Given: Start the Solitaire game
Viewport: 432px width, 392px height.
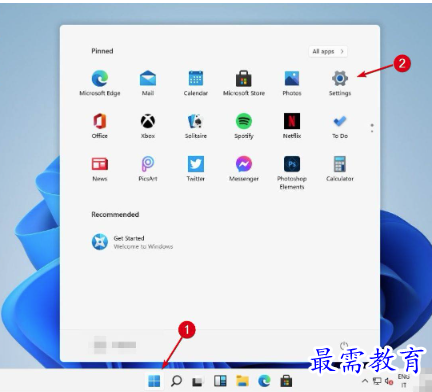Looking at the screenshot, I should (x=196, y=126).
